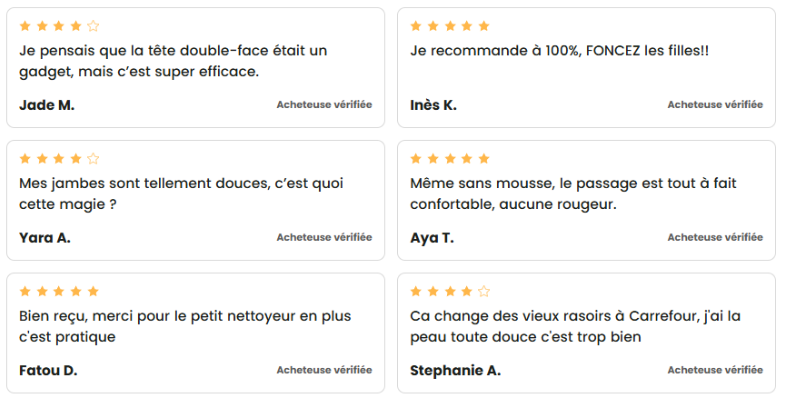The image size is (785, 402).
Task: Click the fifth filled star in Fatou D.'s review
Action: (93, 291)
